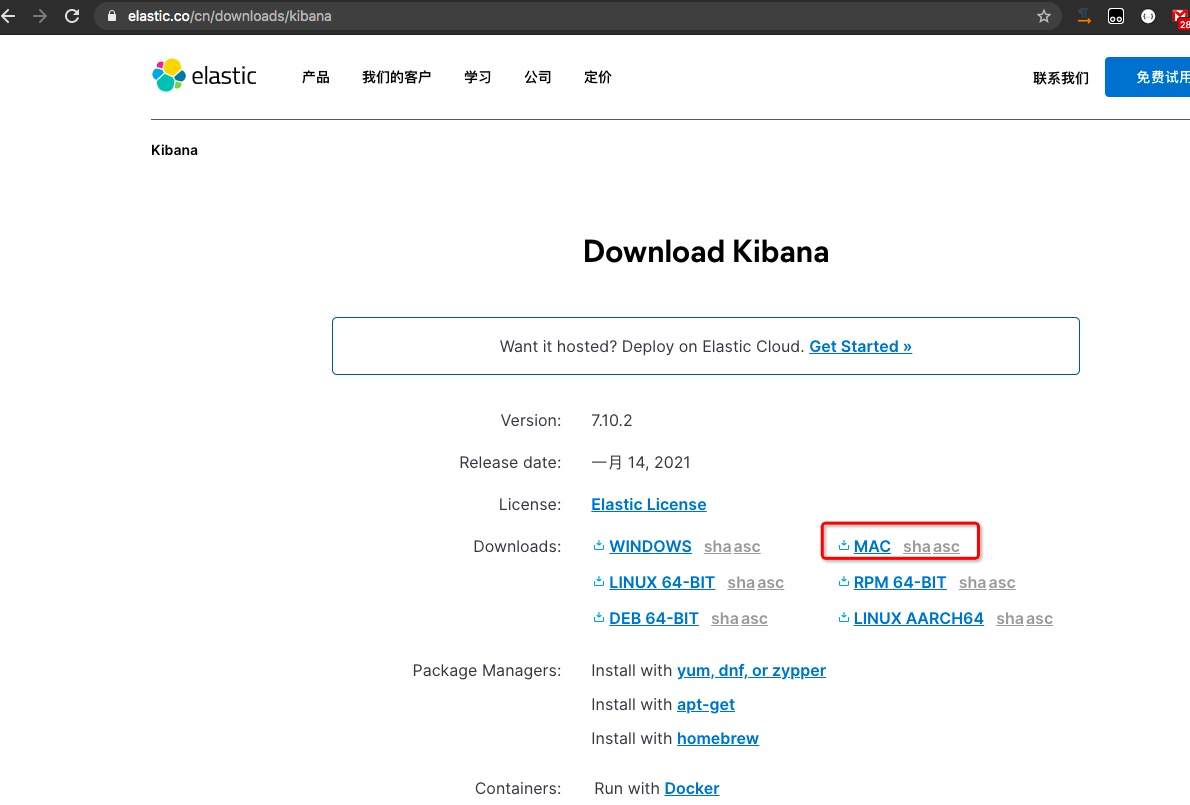
Task: Click the Get Started link
Action: 860,346
